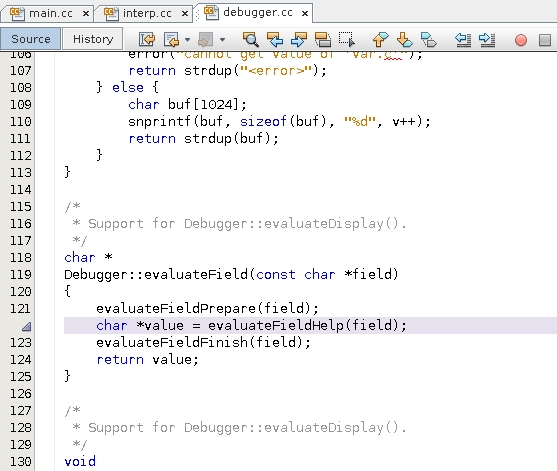Close the interp.cc tab

pos(185,14)
